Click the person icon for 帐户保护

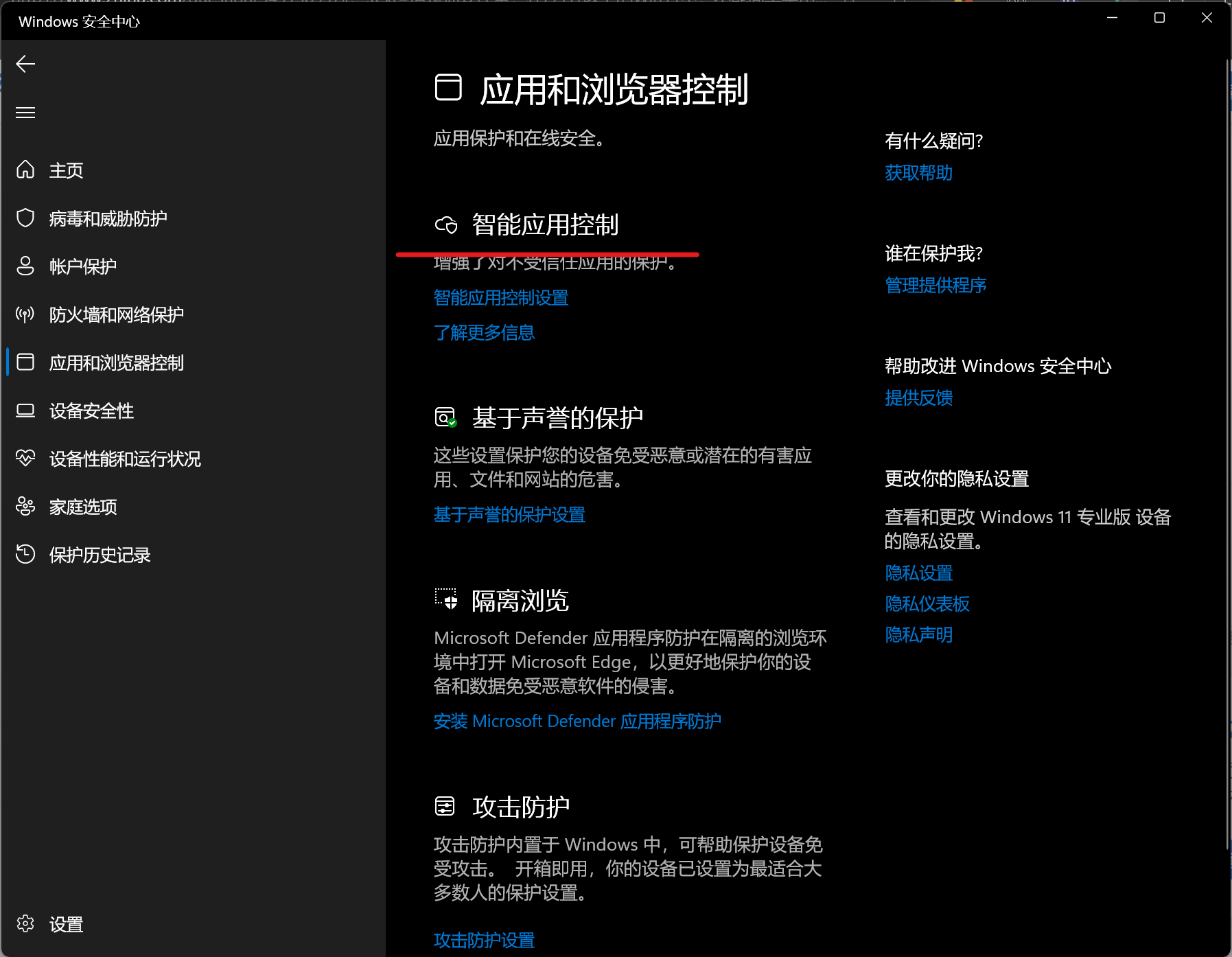pos(25,266)
